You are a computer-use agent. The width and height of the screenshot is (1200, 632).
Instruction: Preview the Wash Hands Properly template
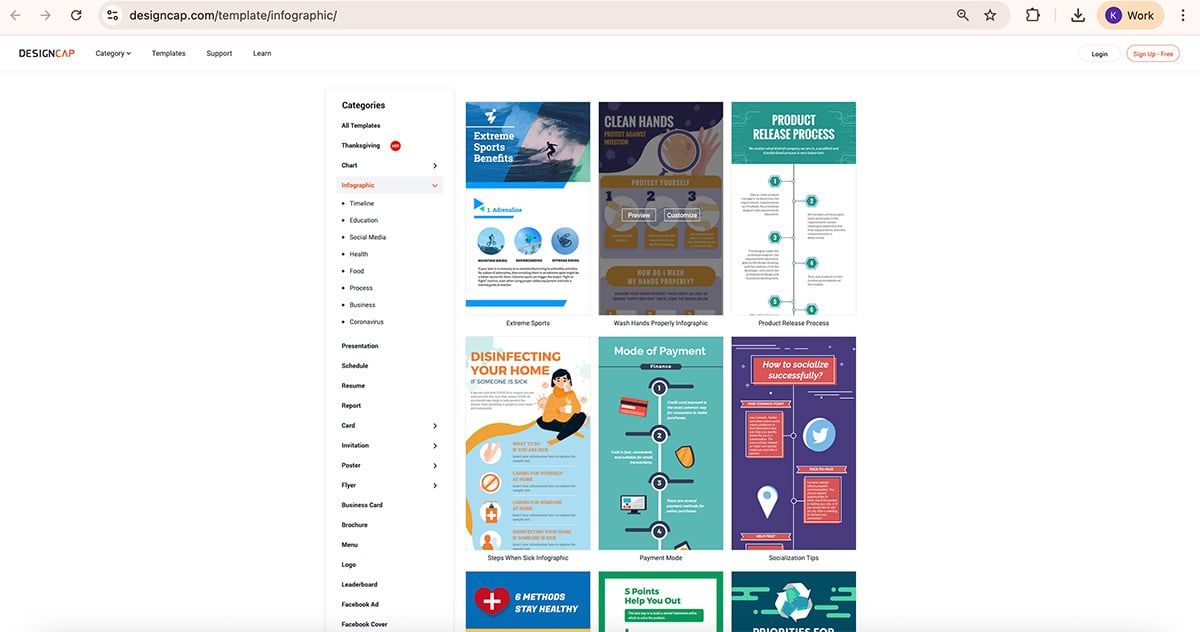637,214
